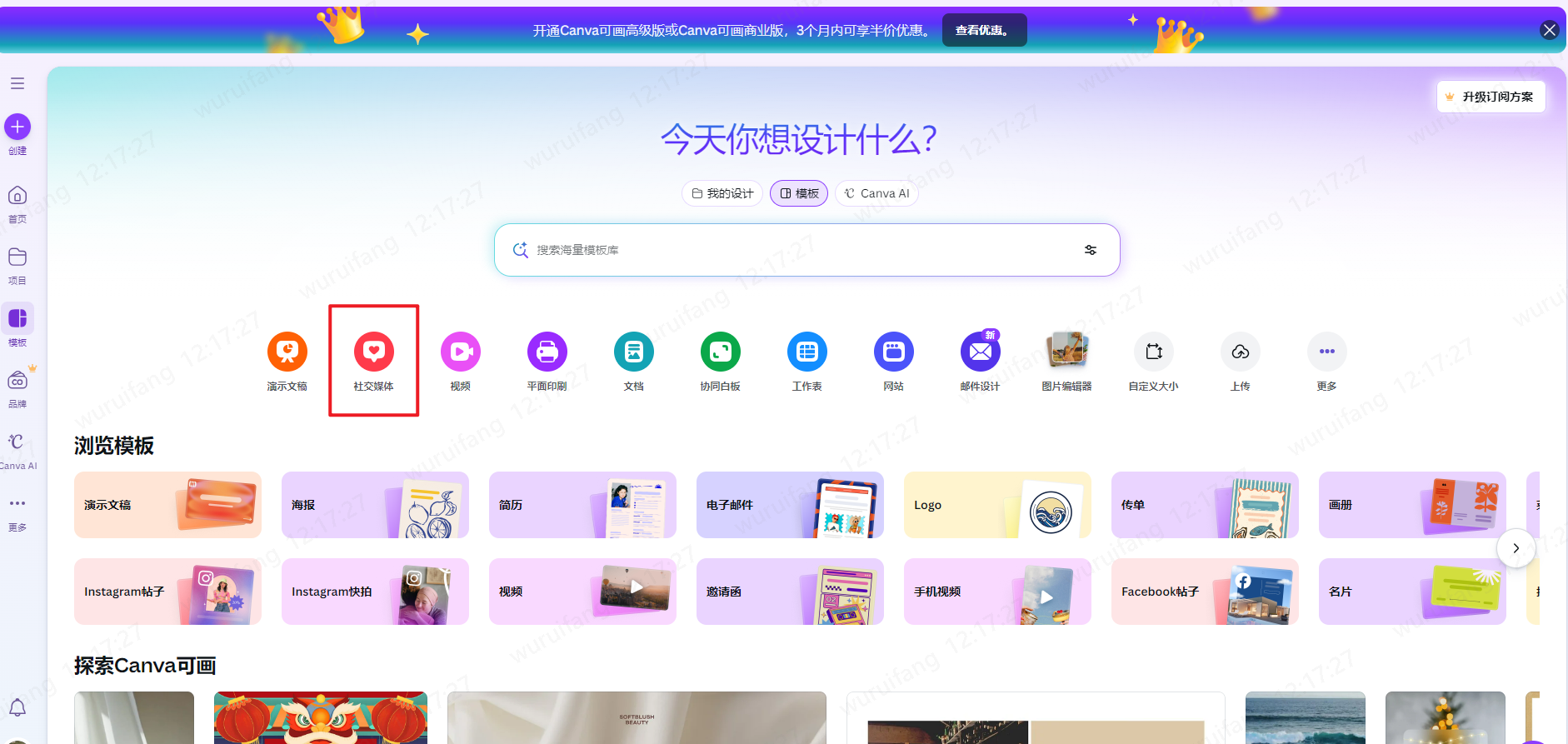The width and height of the screenshot is (1568, 744).
Task: Click the 升级订阅方案 upgrade button
Action: (x=1491, y=97)
